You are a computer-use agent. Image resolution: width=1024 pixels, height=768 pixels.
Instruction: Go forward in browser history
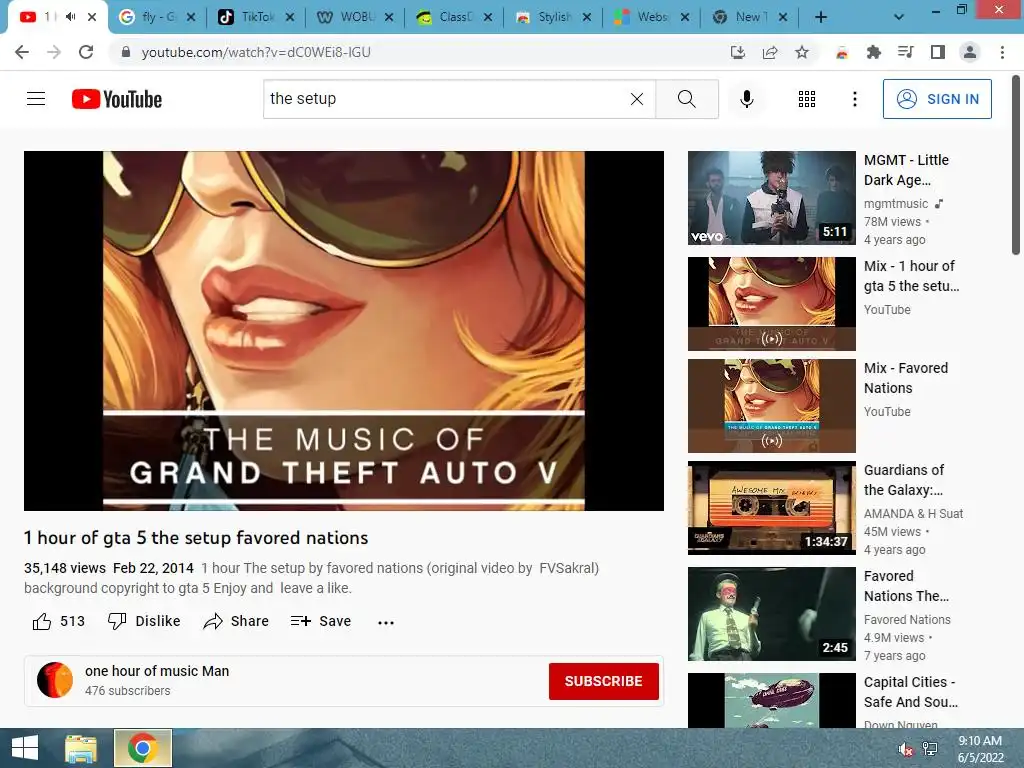click(x=54, y=52)
